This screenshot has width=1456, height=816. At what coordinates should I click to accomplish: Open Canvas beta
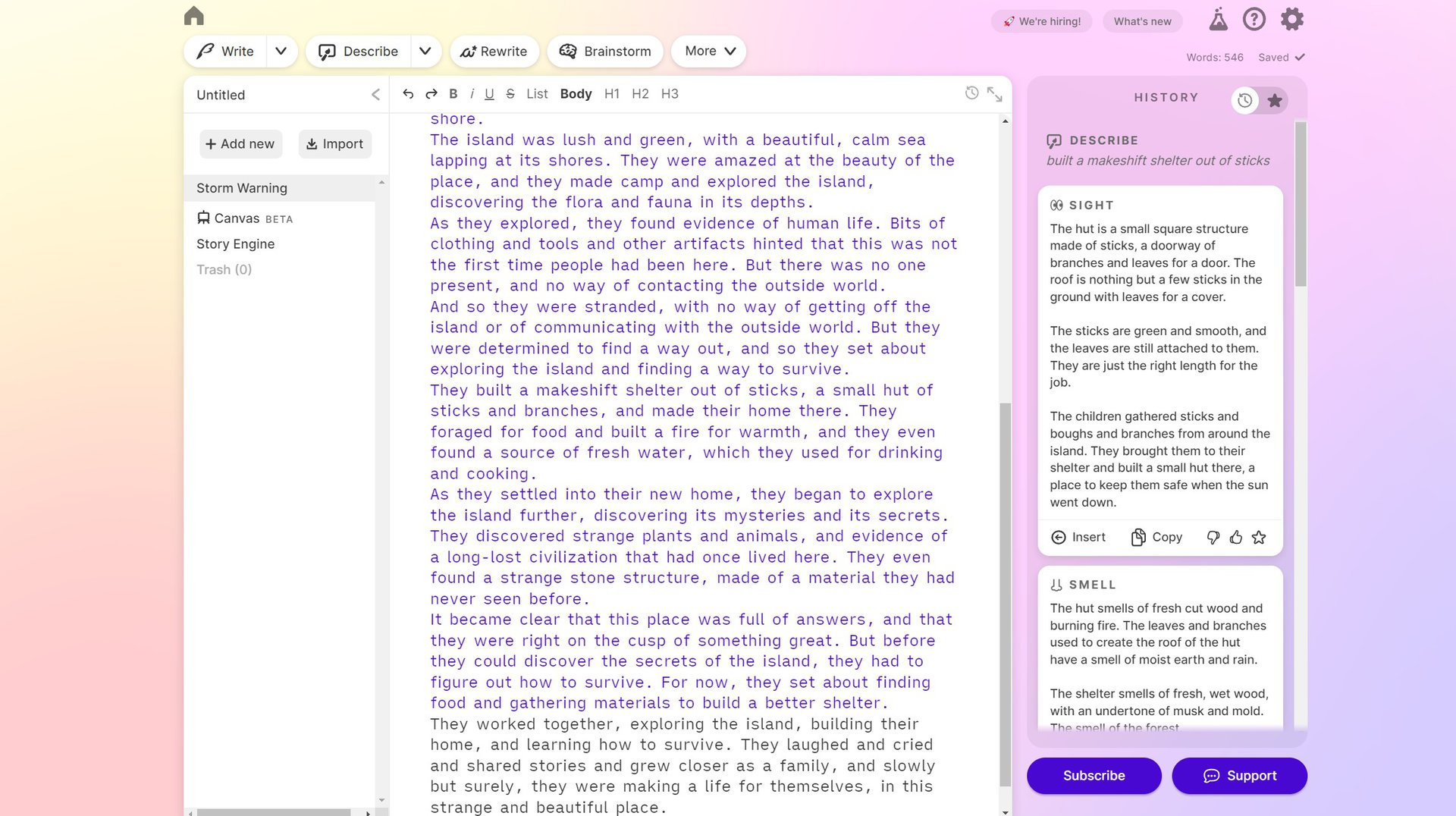244,218
